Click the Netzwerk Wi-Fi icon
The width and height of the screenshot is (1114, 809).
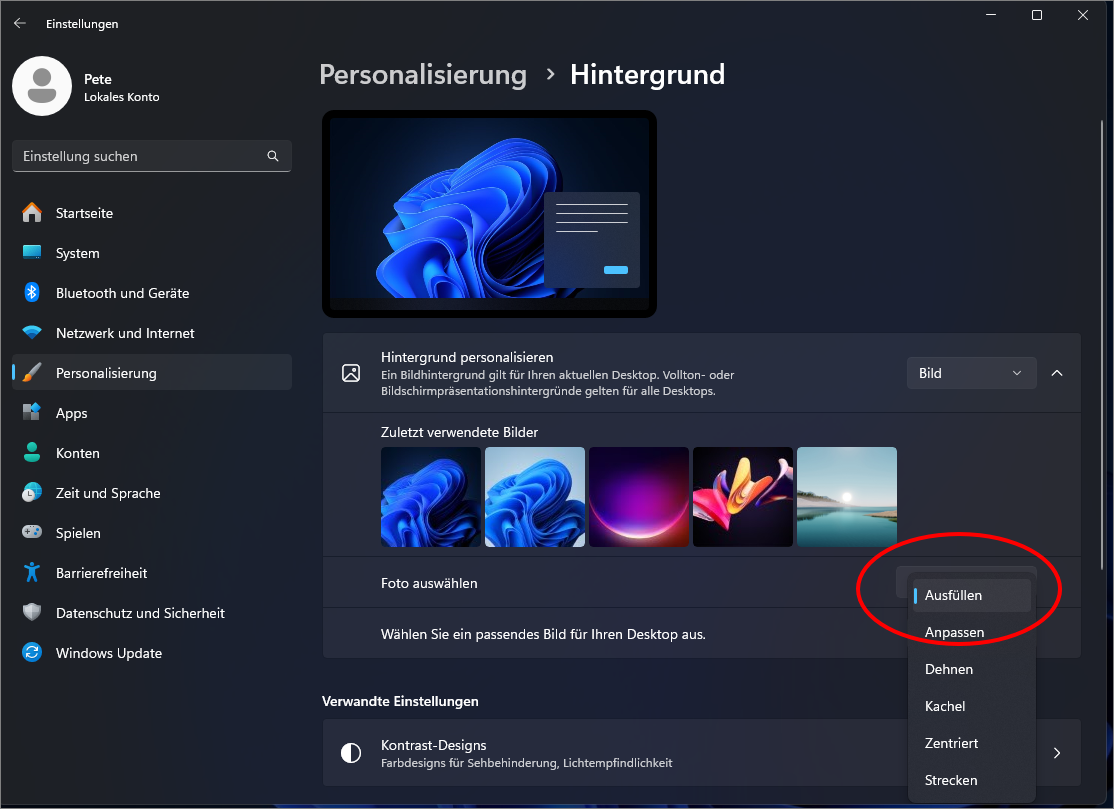pos(32,332)
